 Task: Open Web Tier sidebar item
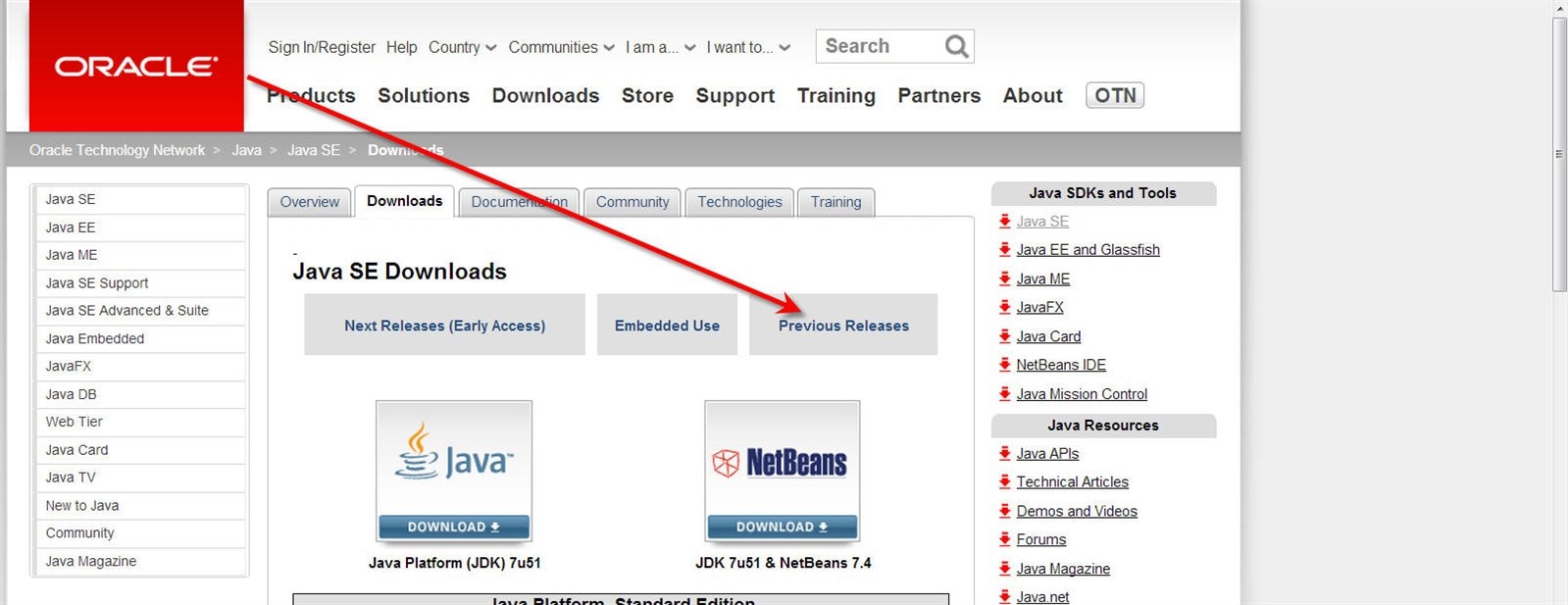click(x=140, y=422)
